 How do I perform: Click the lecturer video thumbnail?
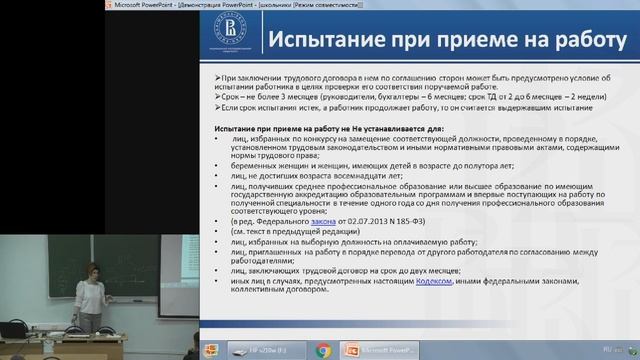tap(100, 297)
